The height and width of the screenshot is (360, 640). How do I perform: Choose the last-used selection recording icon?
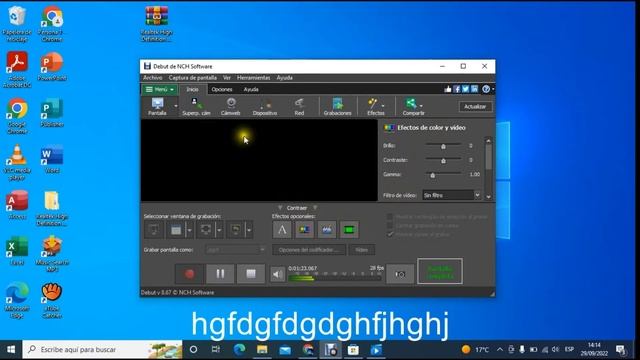[x=236, y=230]
